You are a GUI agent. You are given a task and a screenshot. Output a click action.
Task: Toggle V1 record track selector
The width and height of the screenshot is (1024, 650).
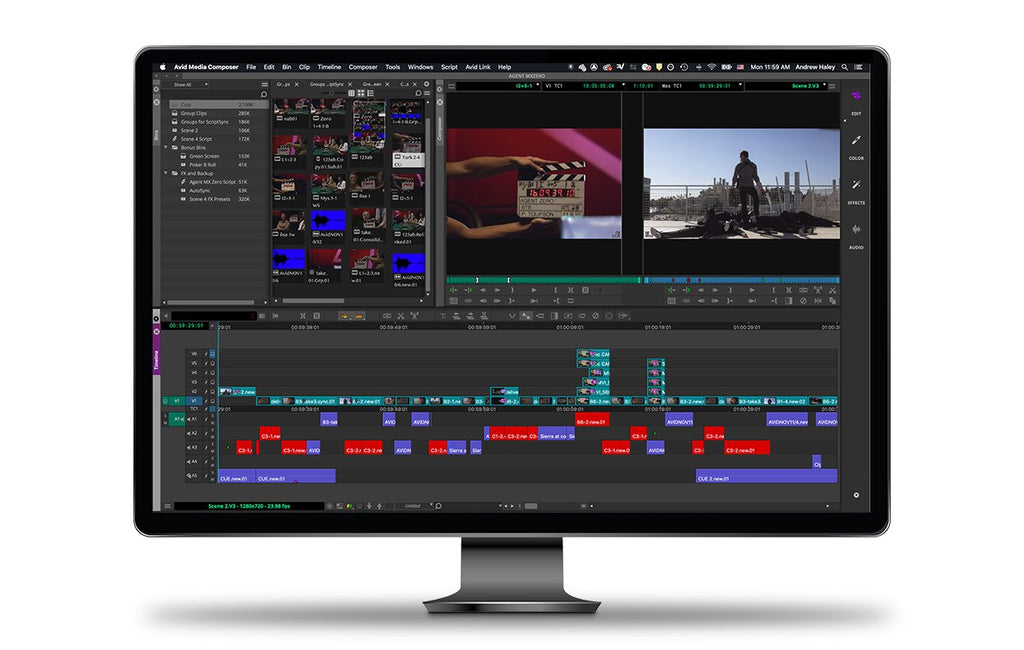[194, 401]
